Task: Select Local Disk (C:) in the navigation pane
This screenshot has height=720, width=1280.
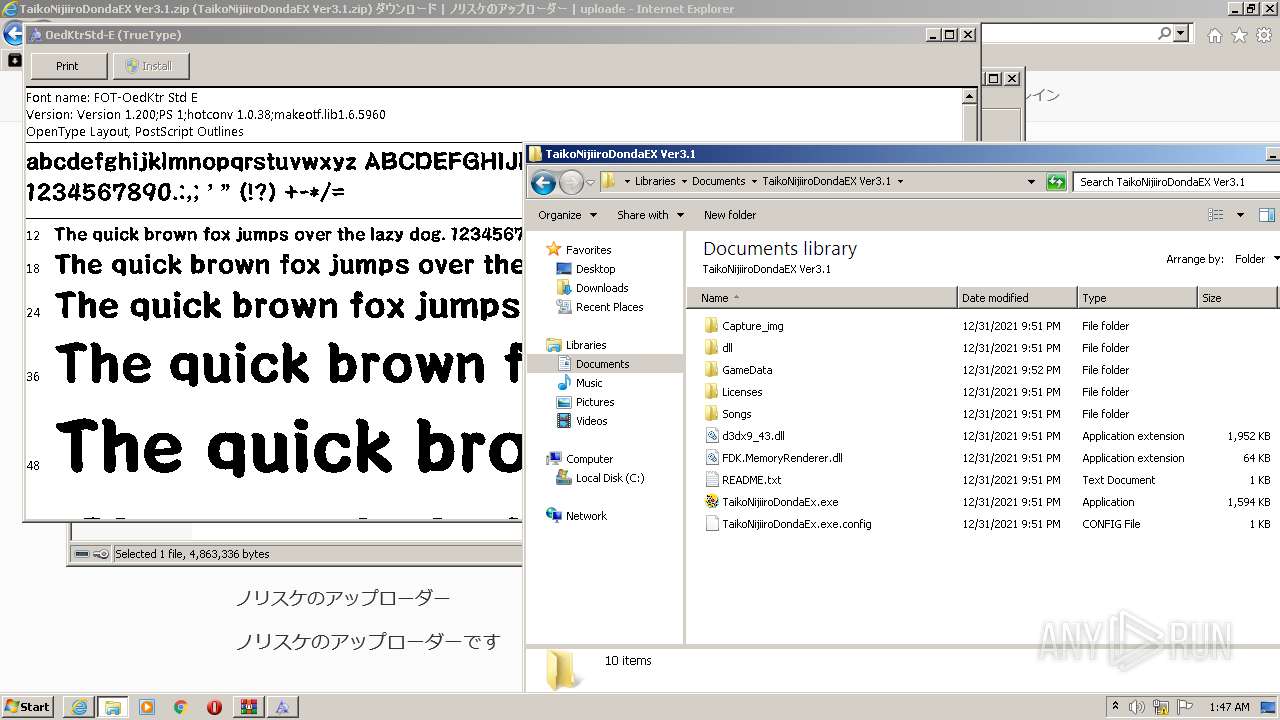Action: (x=609, y=478)
